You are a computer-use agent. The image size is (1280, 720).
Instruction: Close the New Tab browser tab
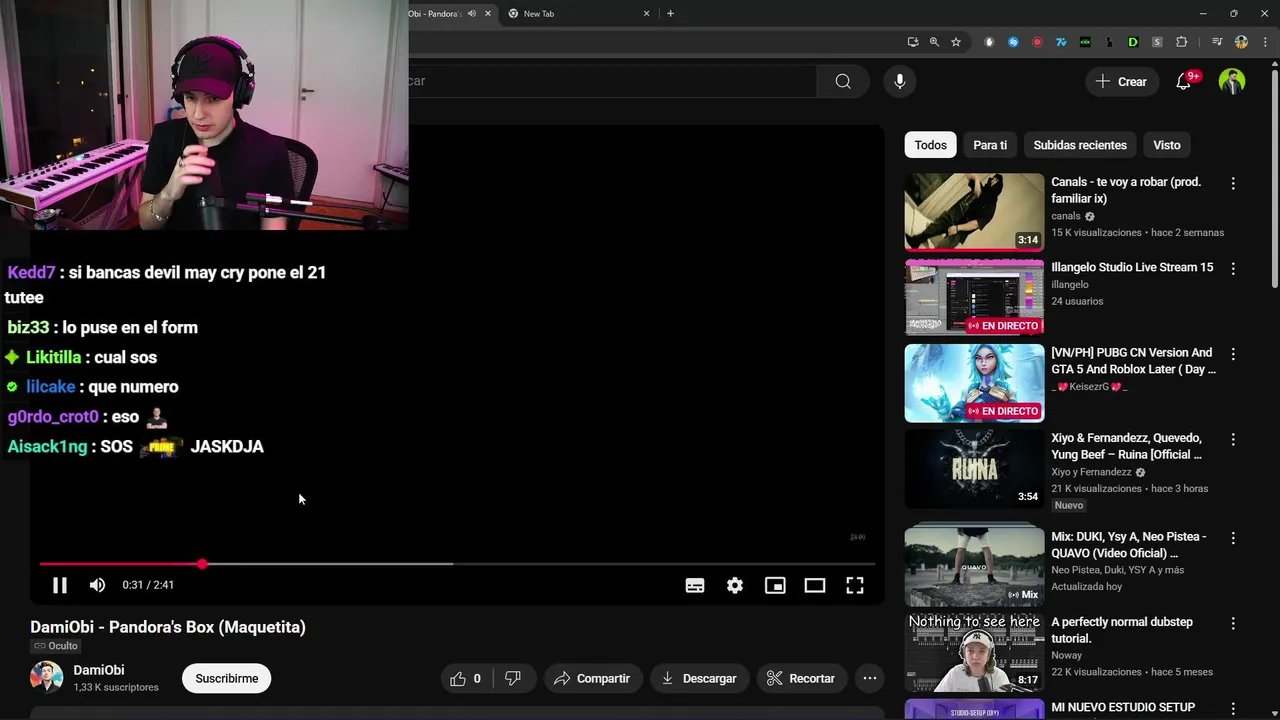coord(646,14)
